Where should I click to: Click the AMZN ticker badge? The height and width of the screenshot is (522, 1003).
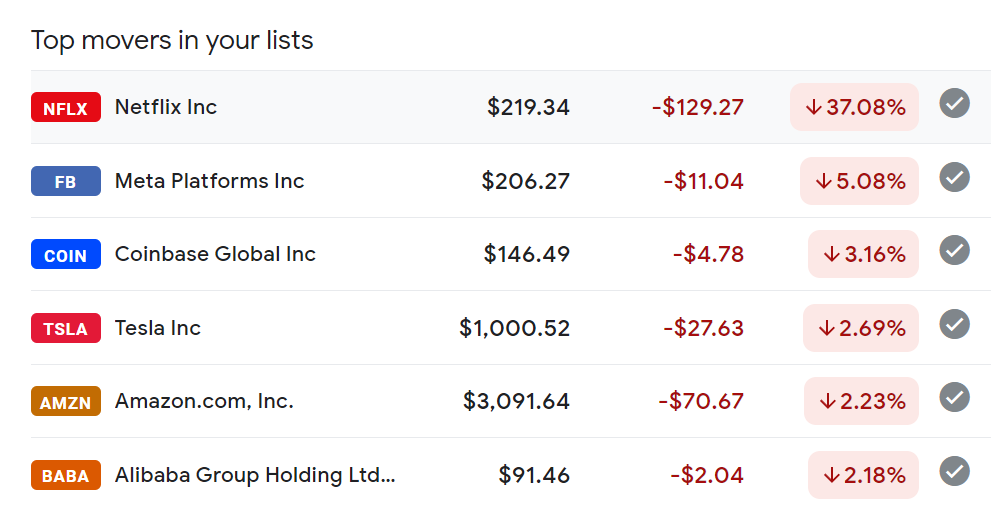point(66,401)
